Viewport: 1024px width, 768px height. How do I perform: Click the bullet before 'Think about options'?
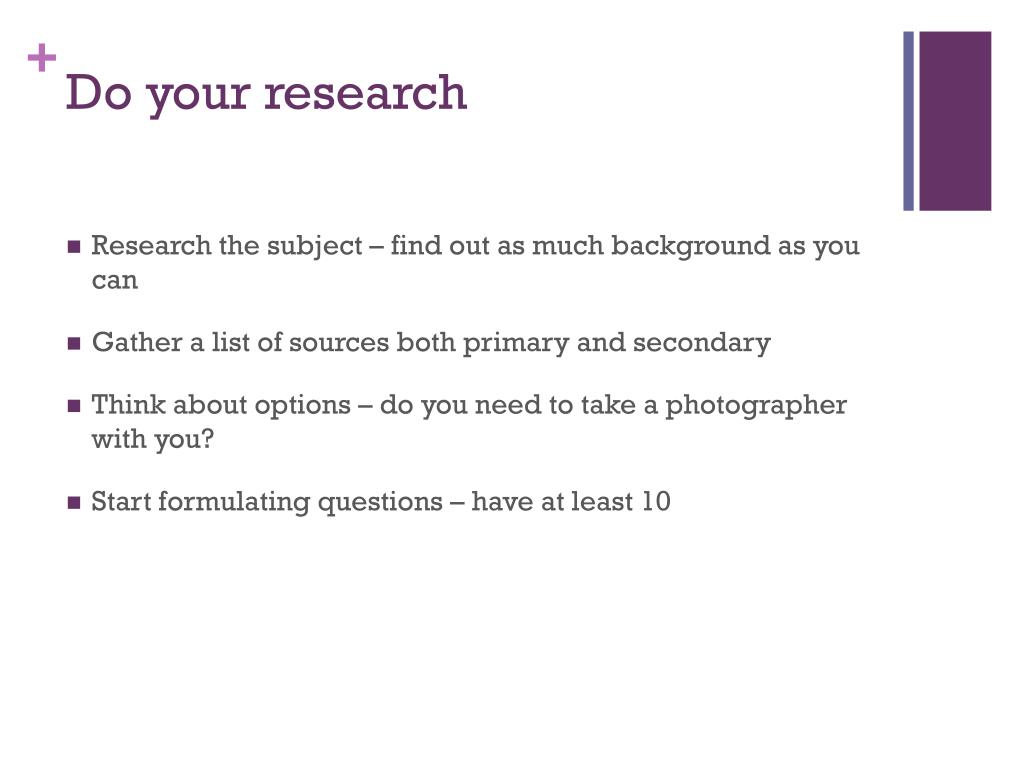[74, 406]
